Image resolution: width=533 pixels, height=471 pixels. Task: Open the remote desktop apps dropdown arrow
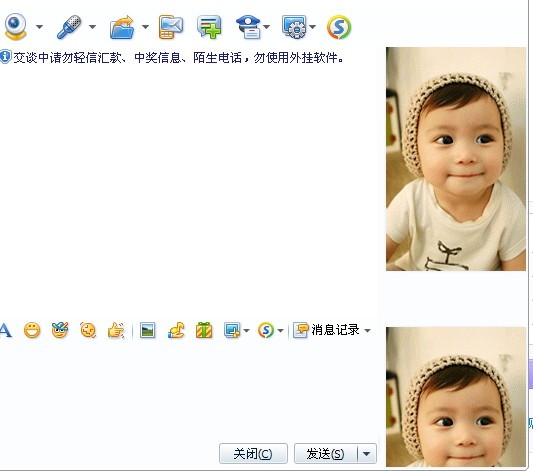click(x=312, y=27)
